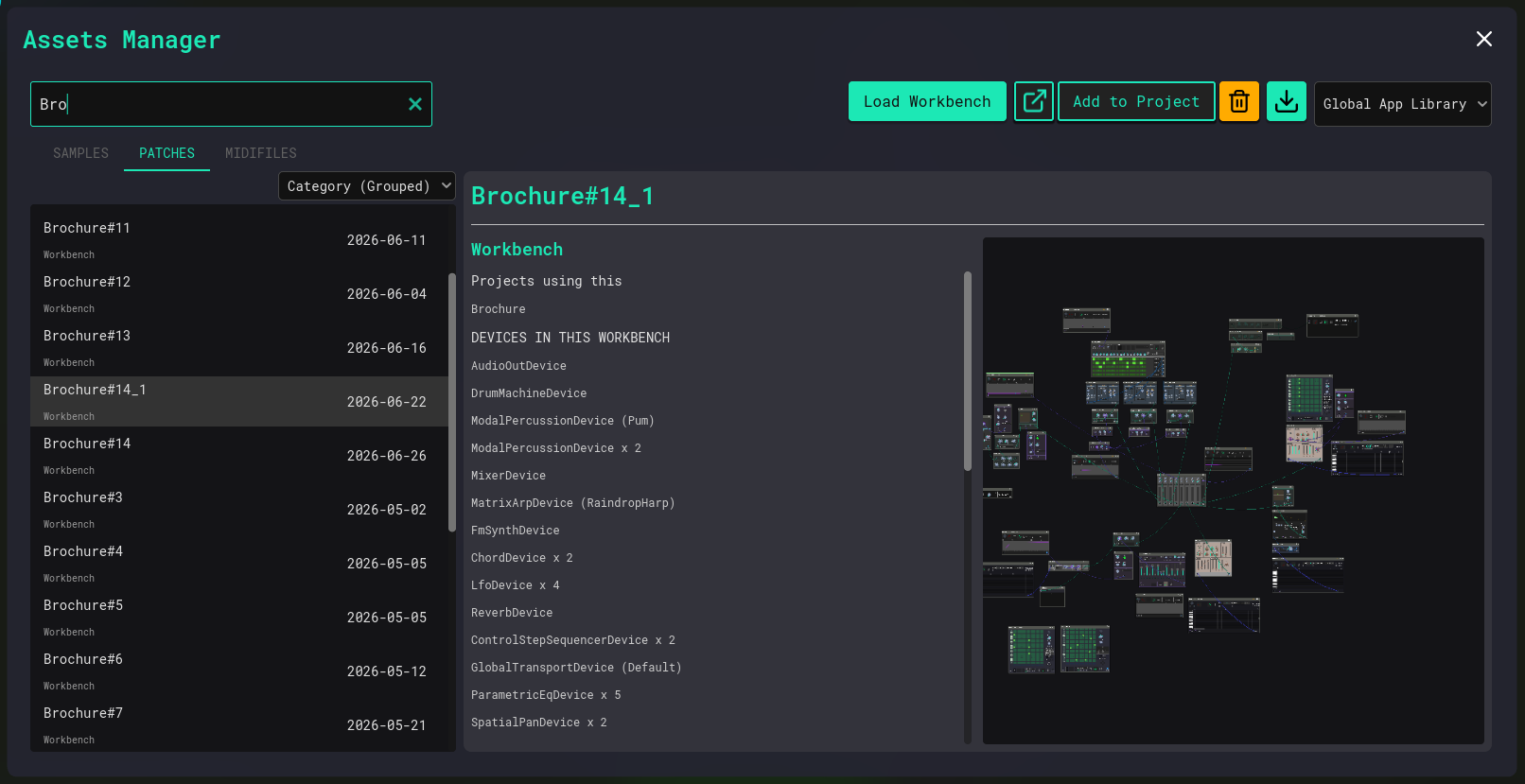Click the SpatialPanDevice x 2 entry
This screenshot has height=784, width=1525.
(x=539, y=723)
